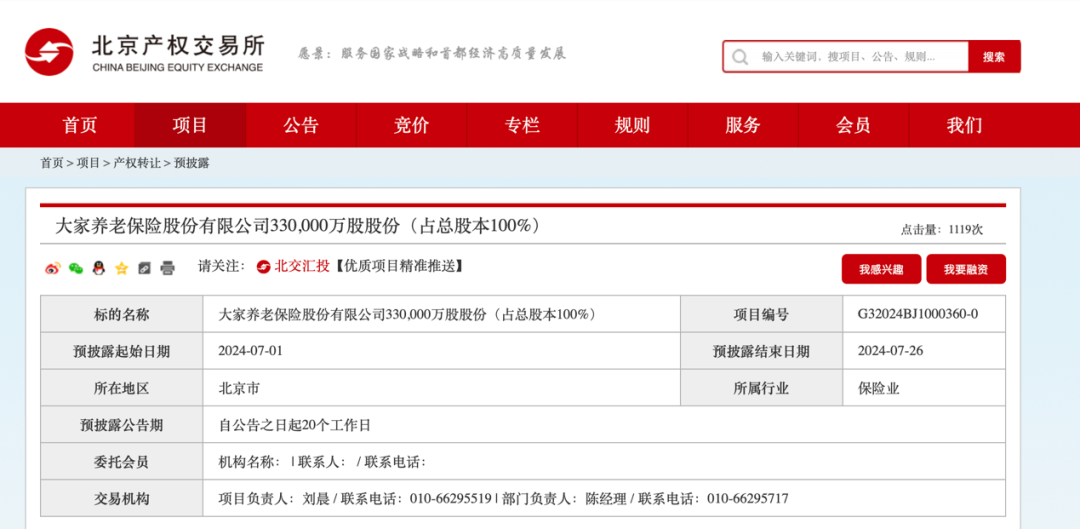Click the start date 2024-07-01

(x=251, y=351)
